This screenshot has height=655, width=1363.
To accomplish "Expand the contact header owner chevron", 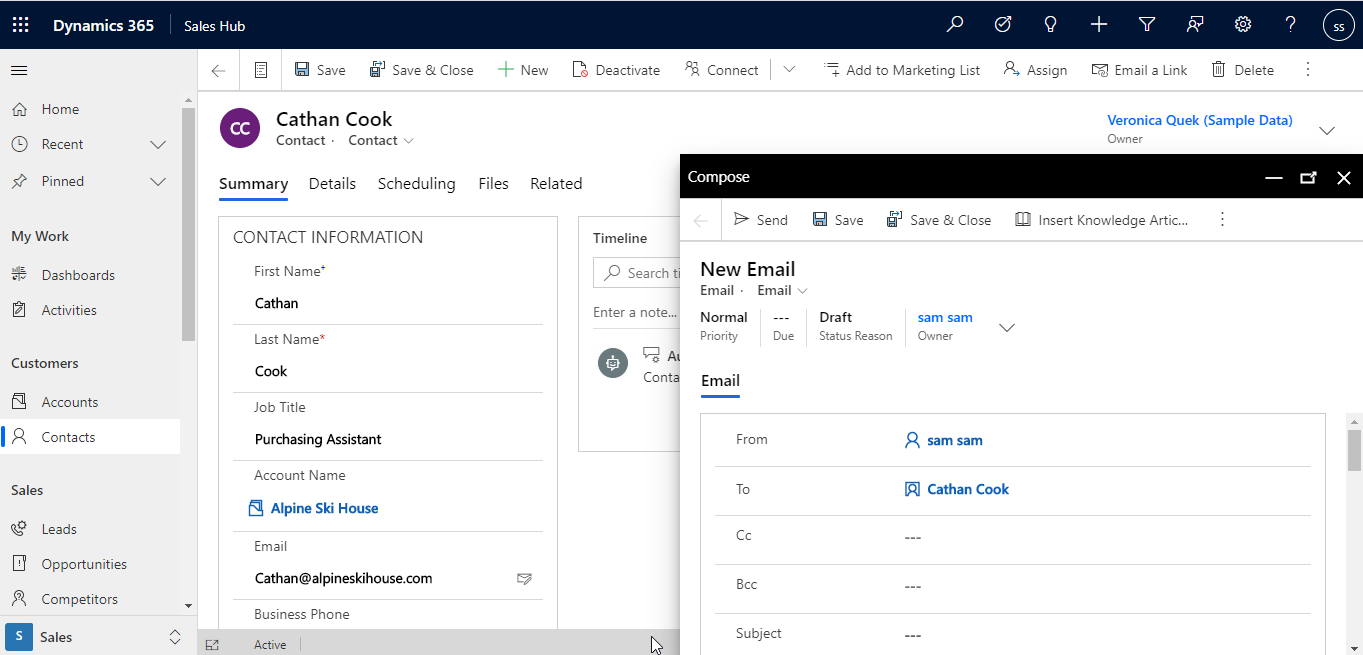I will click(x=1327, y=130).
